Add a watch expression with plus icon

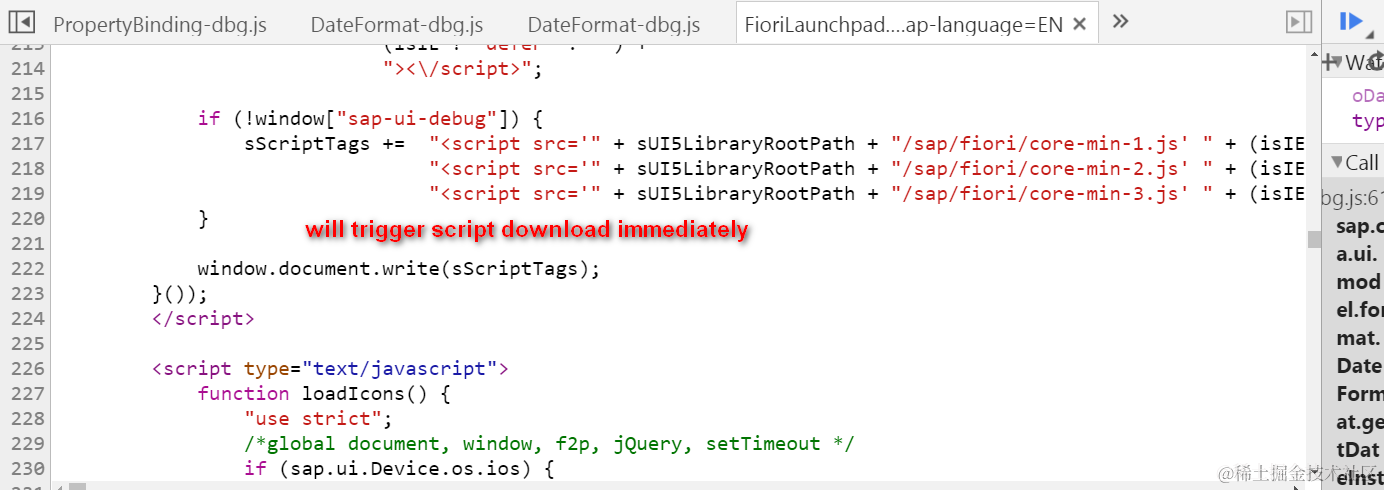point(1330,63)
